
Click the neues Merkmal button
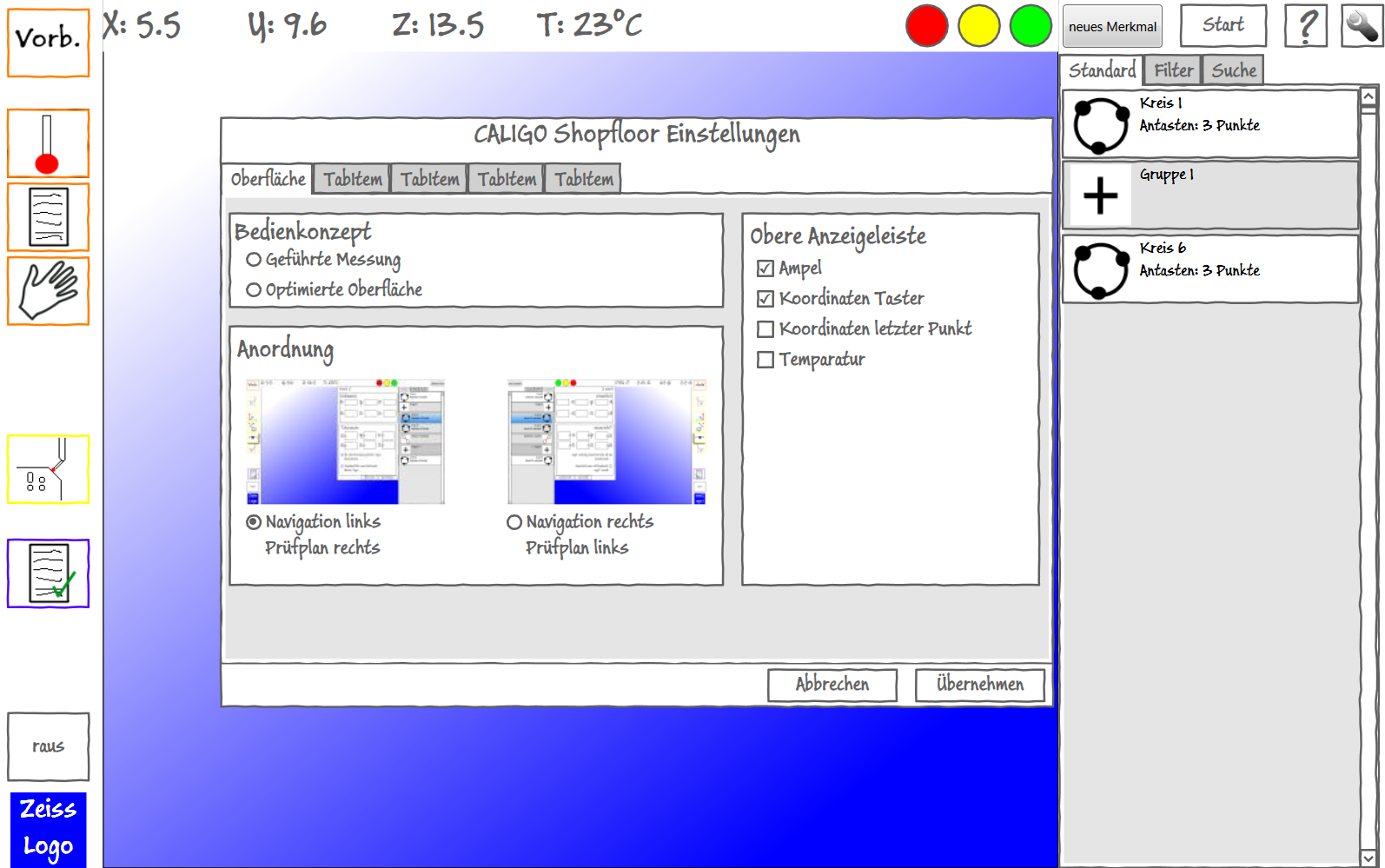pos(1112,26)
